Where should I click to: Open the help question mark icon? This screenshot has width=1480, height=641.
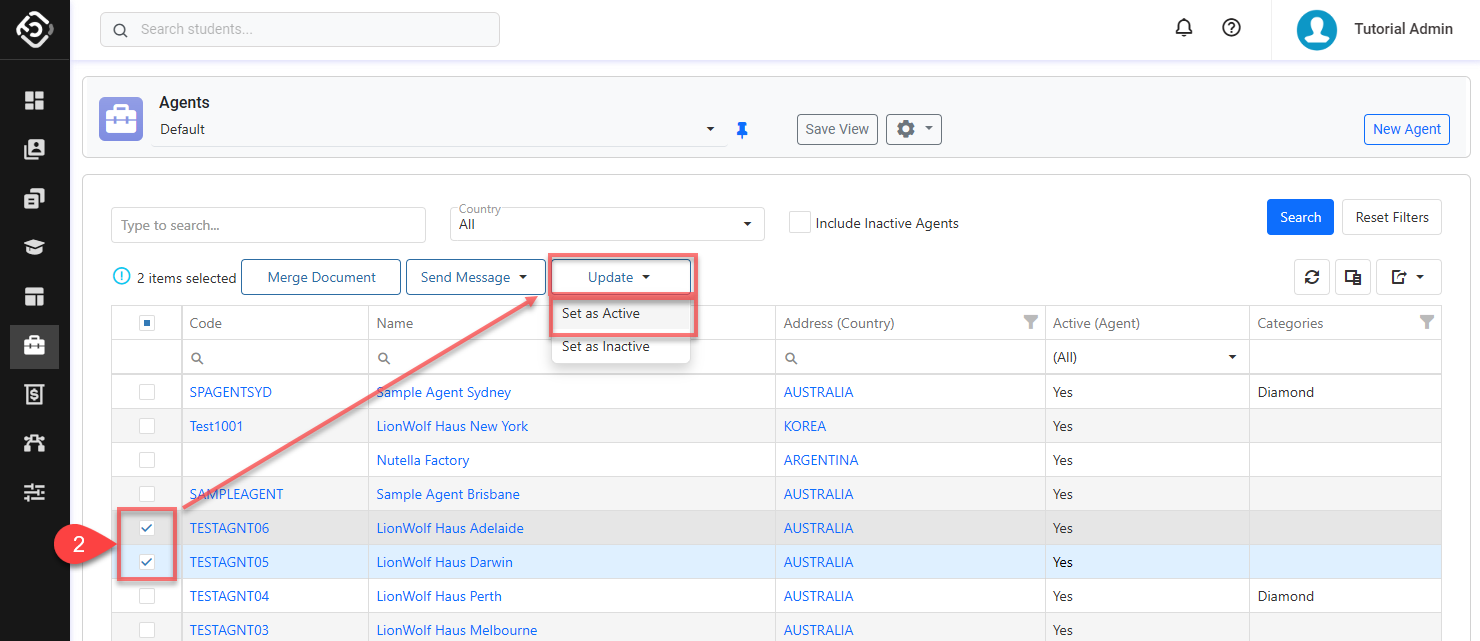click(x=1232, y=28)
